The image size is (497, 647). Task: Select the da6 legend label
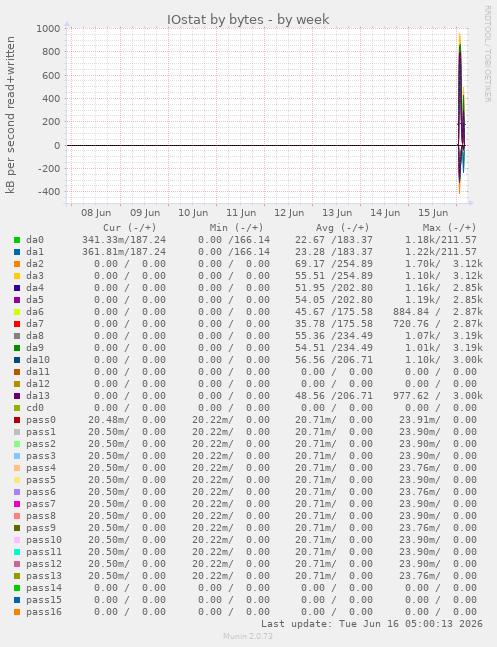(35, 312)
